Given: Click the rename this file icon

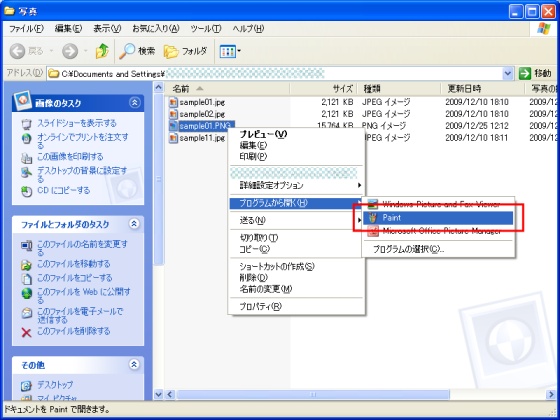Looking at the screenshot, I should [x=27, y=246].
